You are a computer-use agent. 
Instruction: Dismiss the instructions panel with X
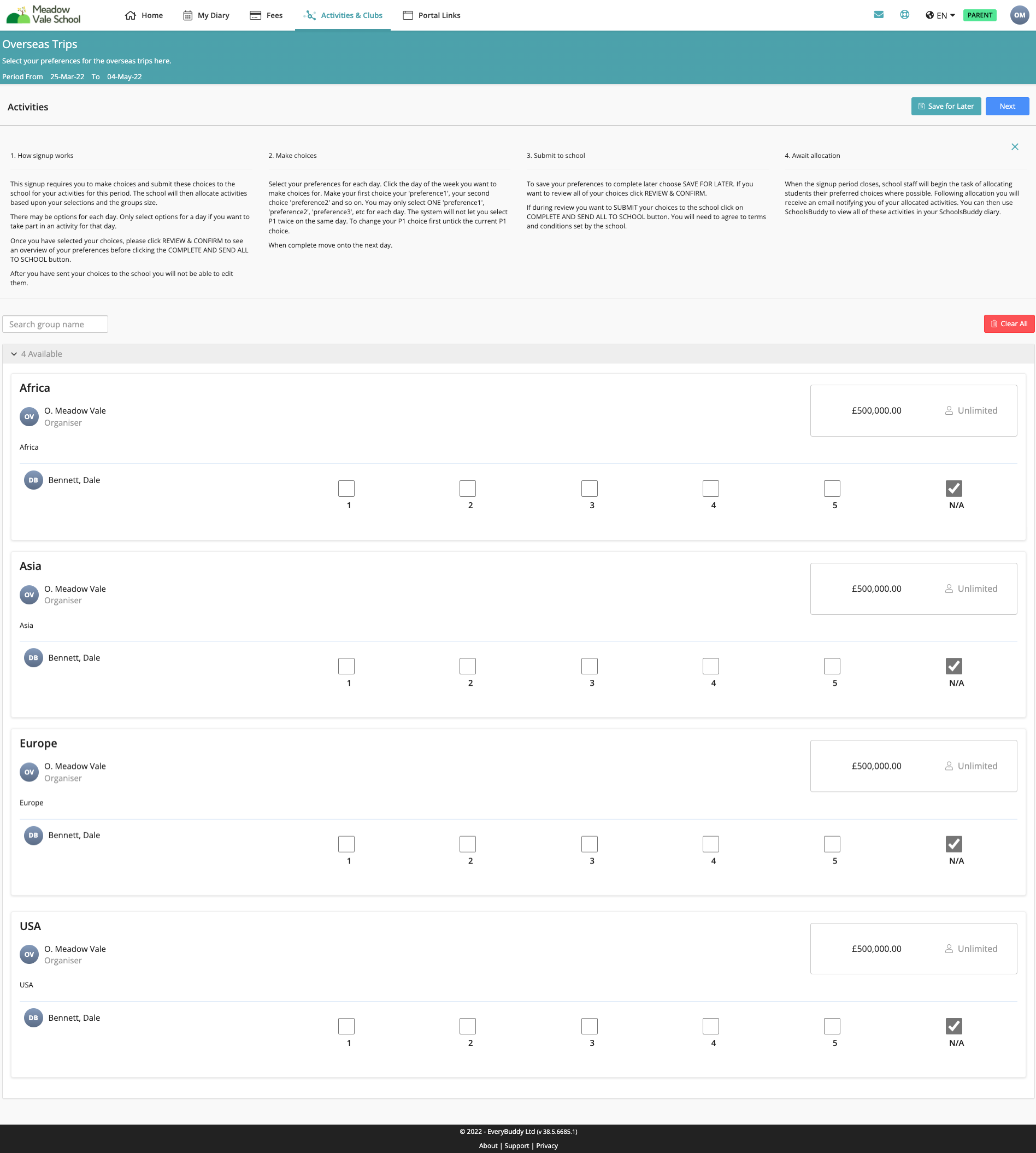pos(1014,147)
